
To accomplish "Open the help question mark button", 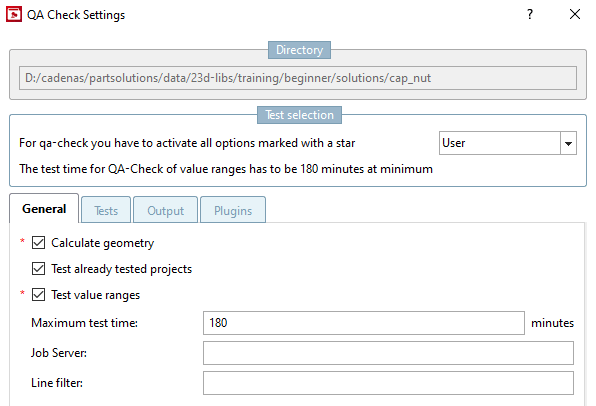I will coord(530,14).
